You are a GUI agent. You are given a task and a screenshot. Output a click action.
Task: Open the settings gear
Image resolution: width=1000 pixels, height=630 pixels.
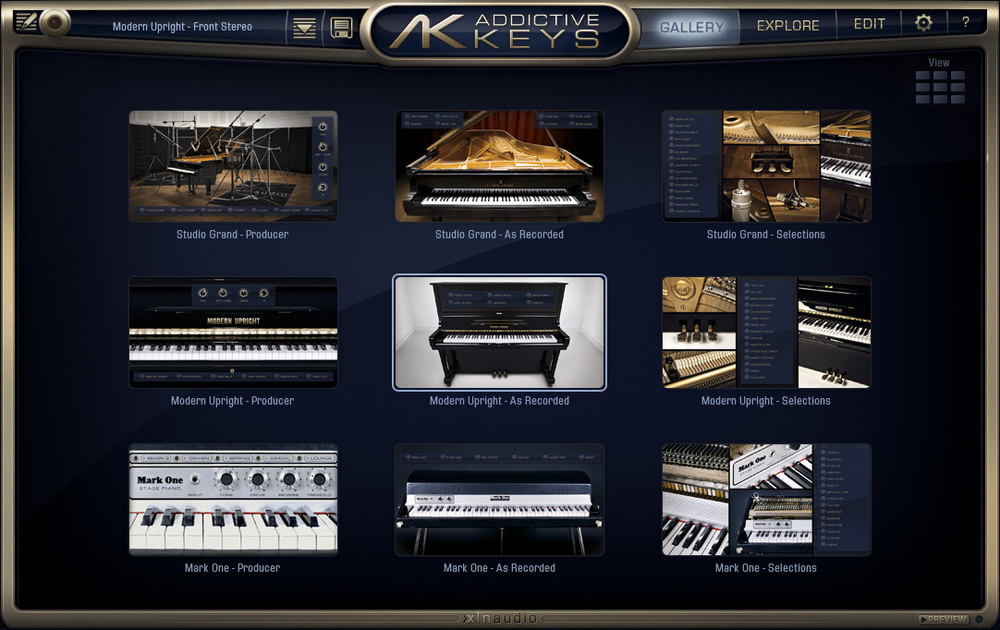click(923, 23)
